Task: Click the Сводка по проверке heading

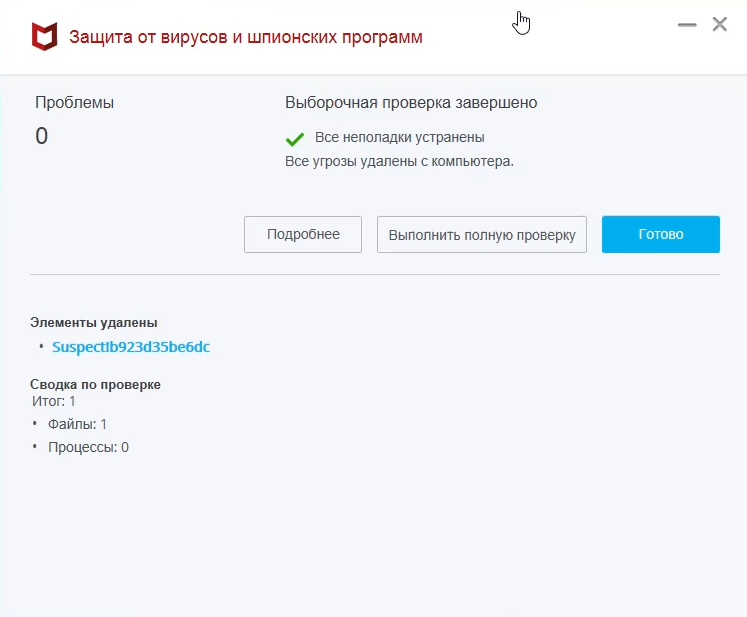Action: click(95, 384)
